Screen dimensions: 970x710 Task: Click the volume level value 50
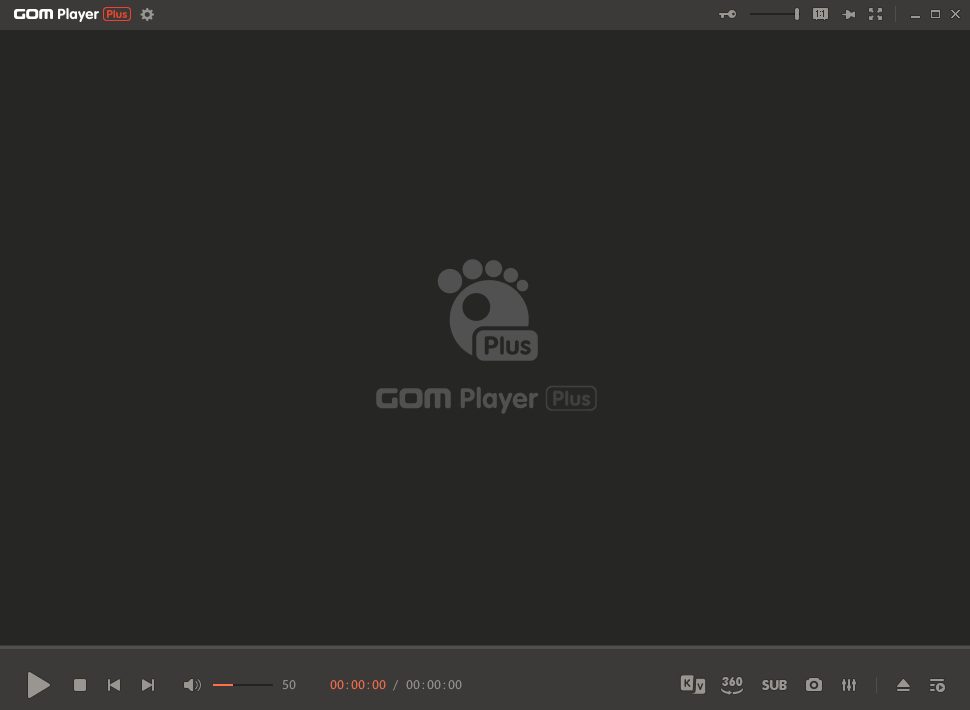[289, 685]
